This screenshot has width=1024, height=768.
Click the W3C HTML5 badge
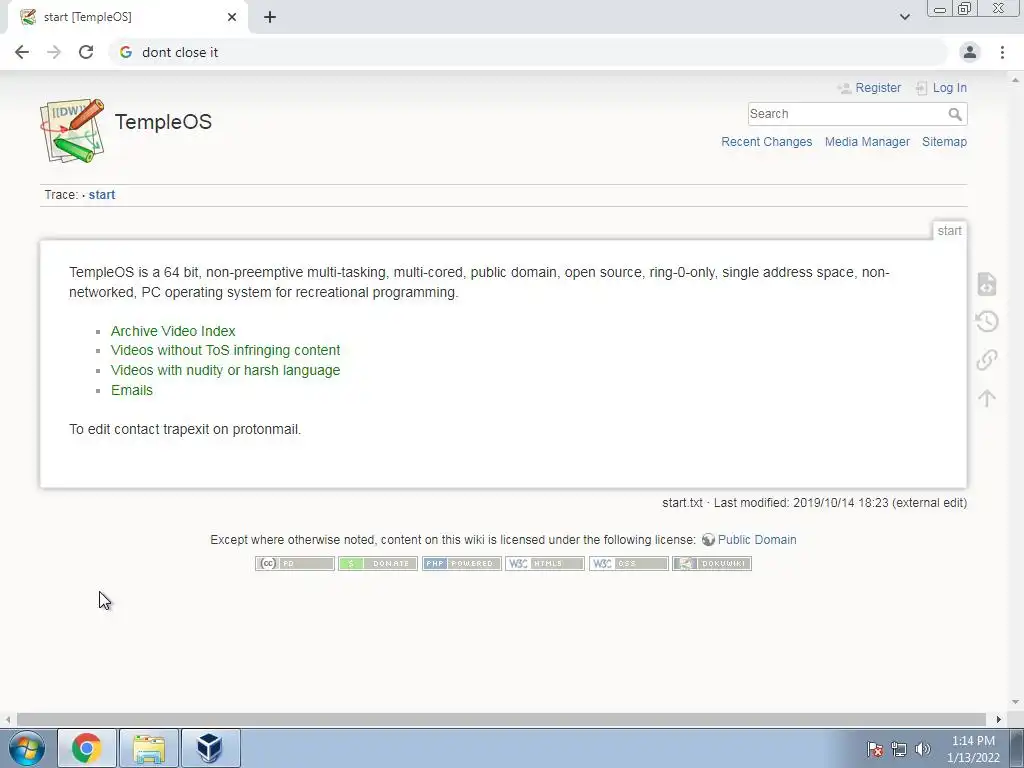pos(545,563)
